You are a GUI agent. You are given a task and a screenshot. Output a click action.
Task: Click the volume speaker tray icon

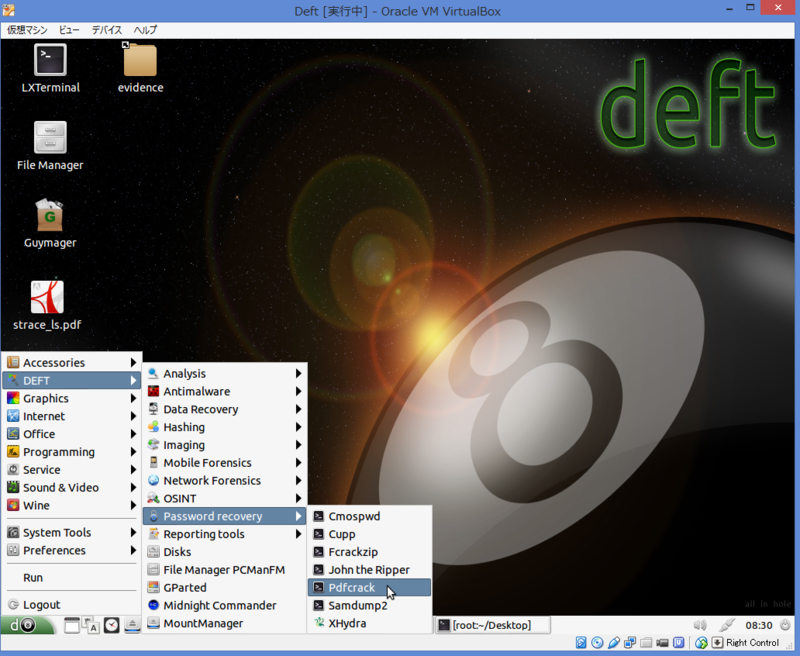[700, 625]
